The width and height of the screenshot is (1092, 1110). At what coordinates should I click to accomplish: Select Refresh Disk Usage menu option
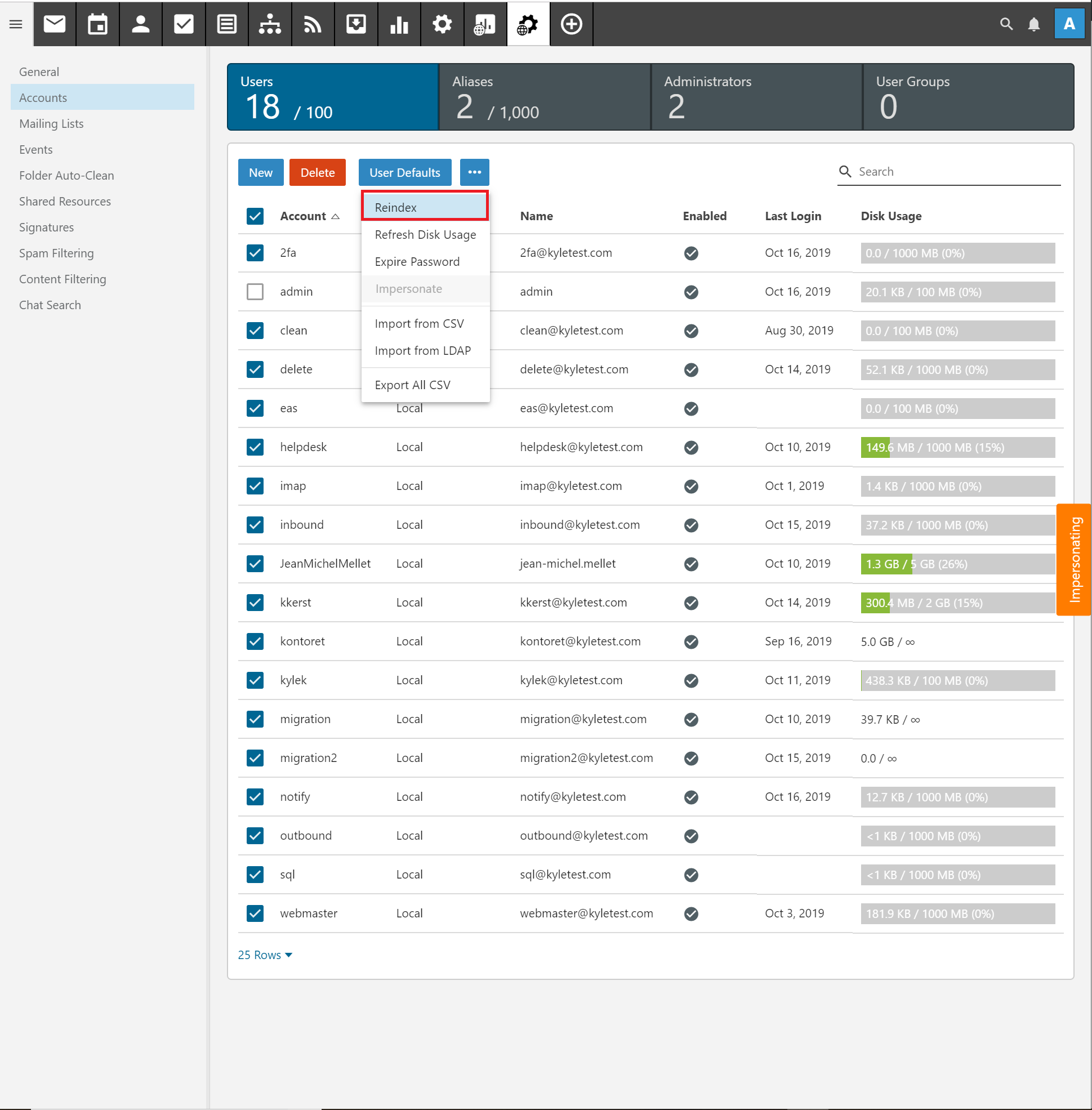[425, 235]
